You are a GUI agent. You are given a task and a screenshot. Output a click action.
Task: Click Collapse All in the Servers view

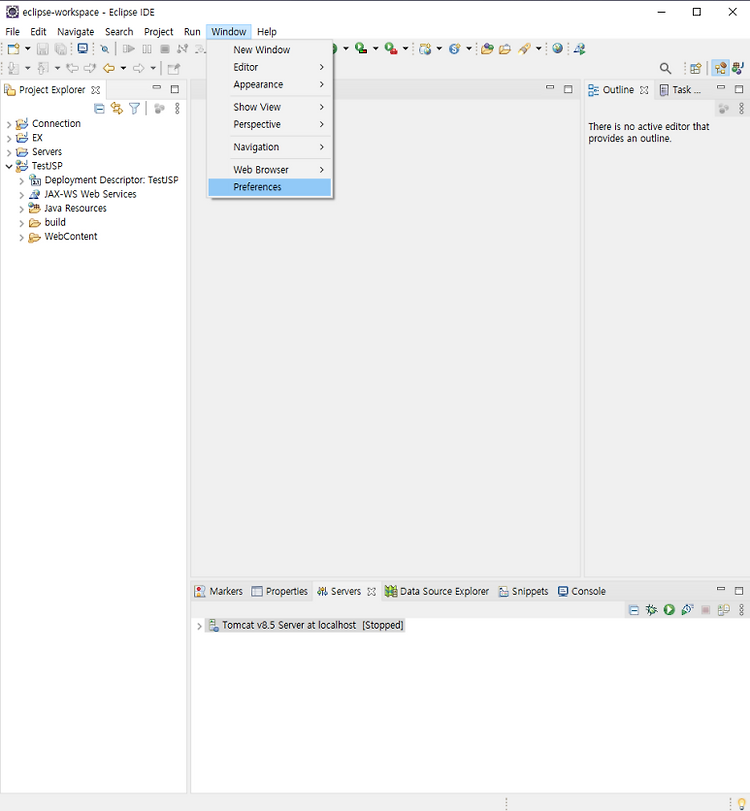pos(634,610)
